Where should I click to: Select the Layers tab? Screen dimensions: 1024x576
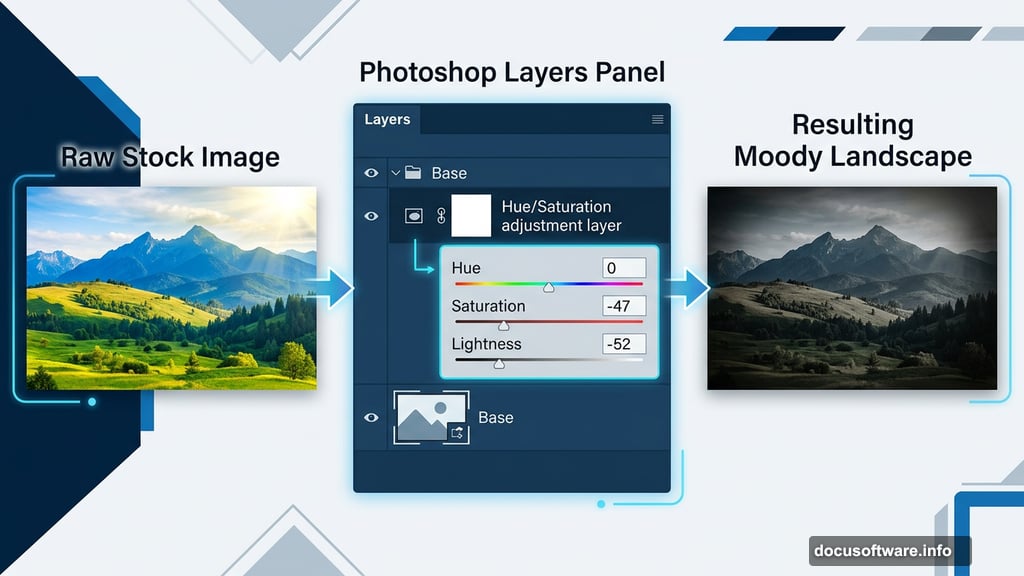click(386, 119)
